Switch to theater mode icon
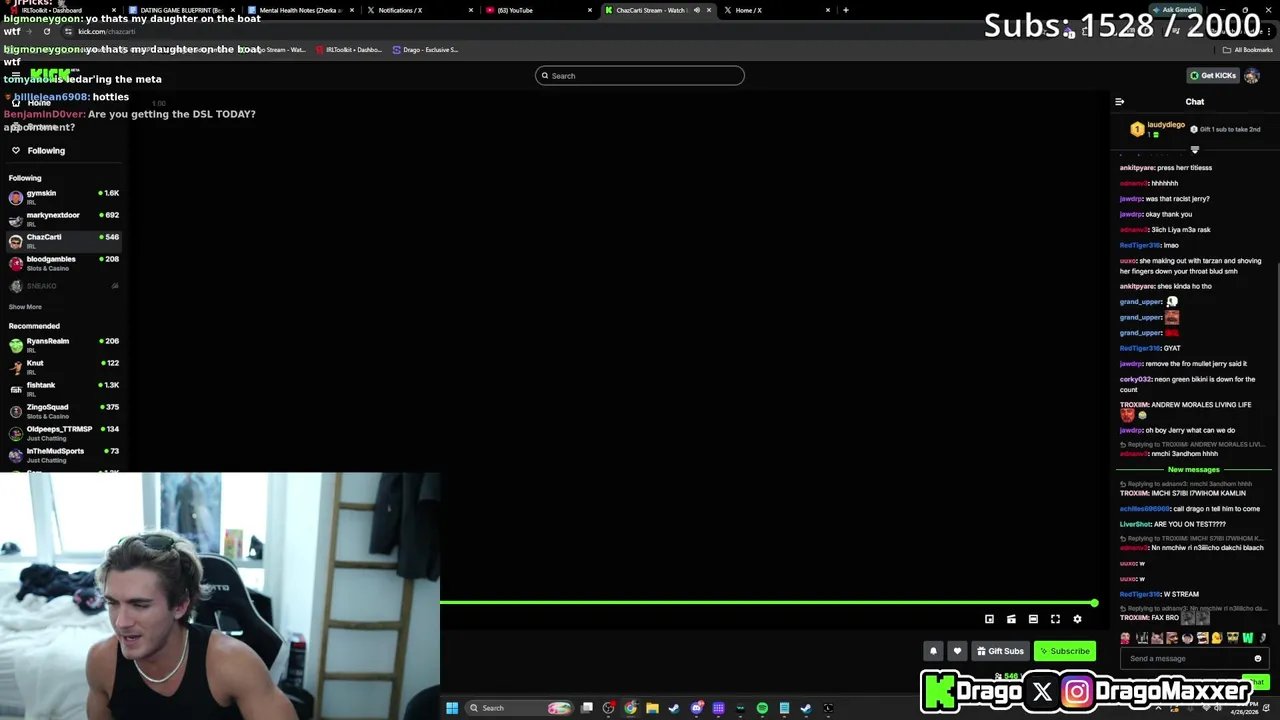Viewport: 1280px width, 720px height. click(1033, 619)
